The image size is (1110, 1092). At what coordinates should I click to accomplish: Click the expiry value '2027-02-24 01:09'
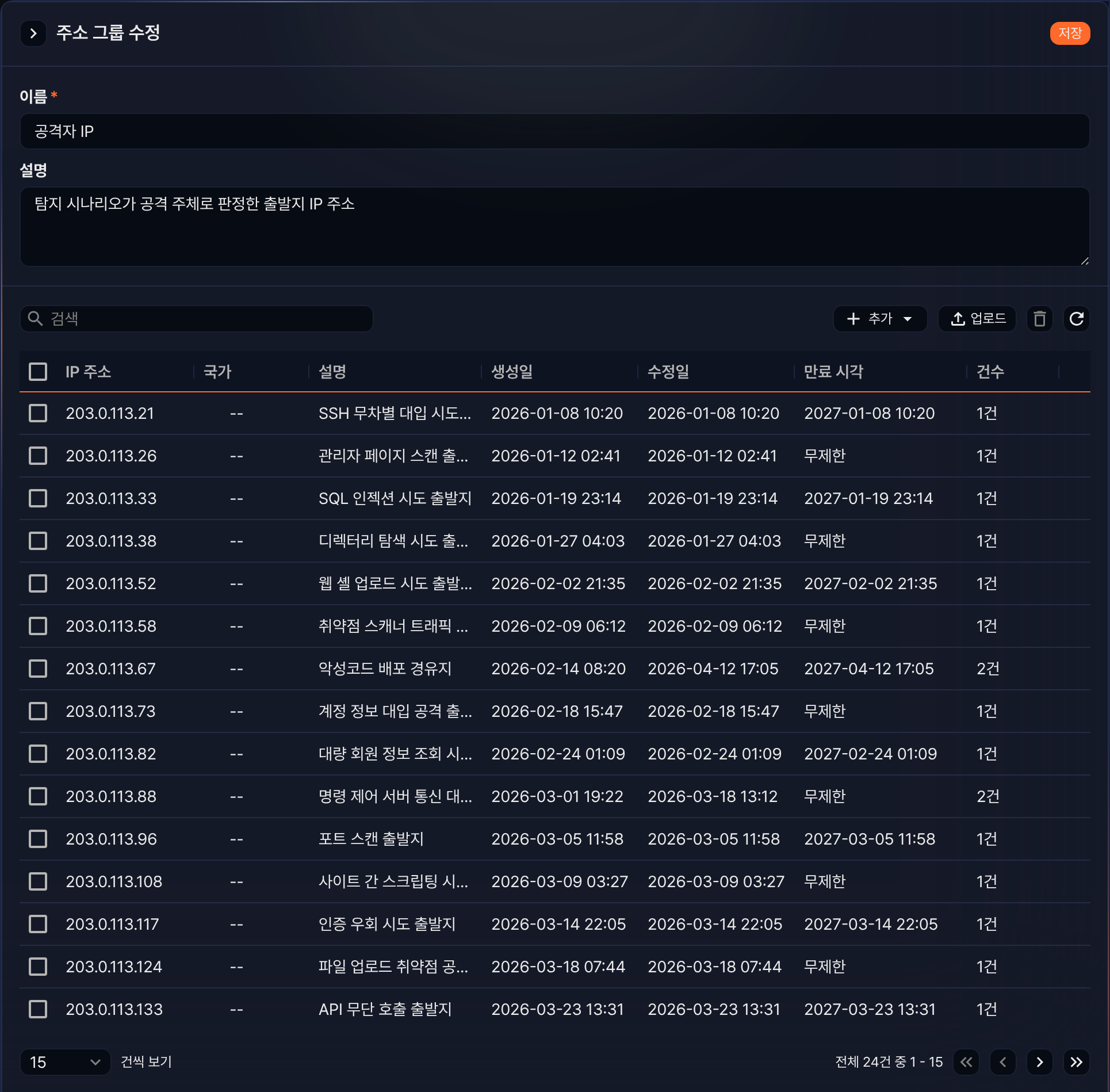pyautogui.click(x=871, y=754)
